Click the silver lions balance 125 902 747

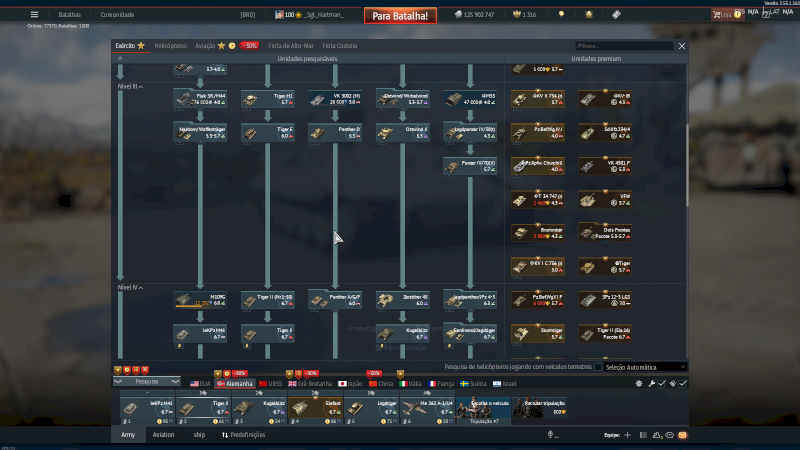[474, 15]
